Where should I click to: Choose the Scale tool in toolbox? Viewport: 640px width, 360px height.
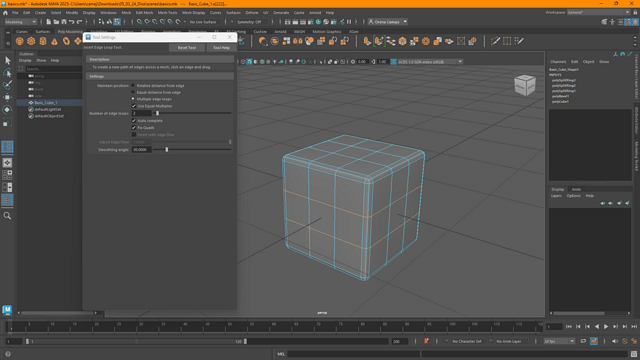pyautogui.click(x=7, y=122)
